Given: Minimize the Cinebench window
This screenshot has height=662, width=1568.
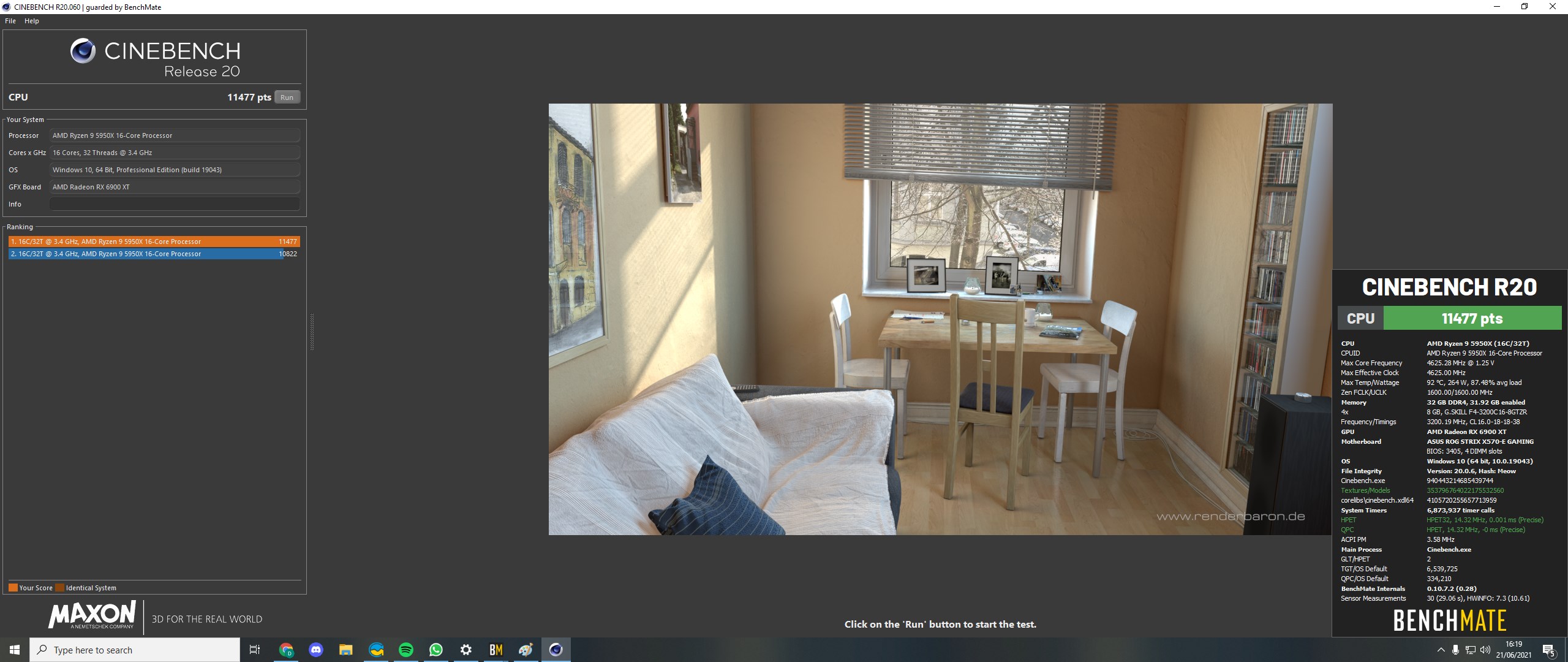Looking at the screenshot, I should (1497, 7).
